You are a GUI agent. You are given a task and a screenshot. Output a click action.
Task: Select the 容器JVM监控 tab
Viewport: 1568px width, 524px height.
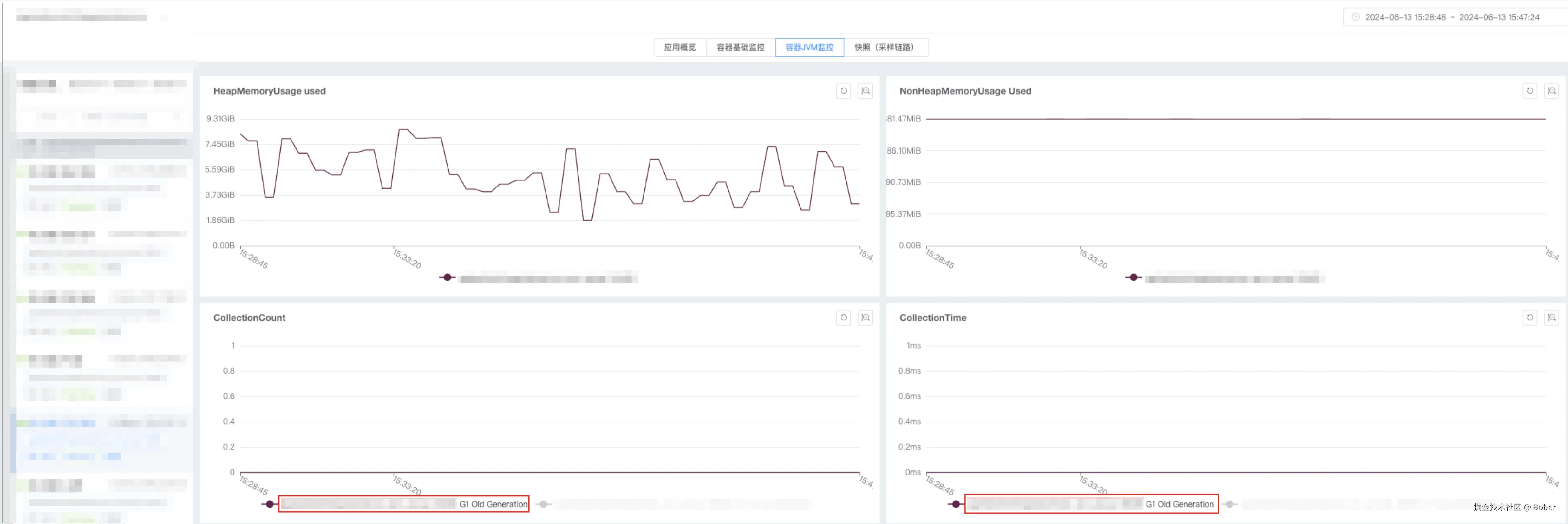pyautogui.click(x=809, y=48)
